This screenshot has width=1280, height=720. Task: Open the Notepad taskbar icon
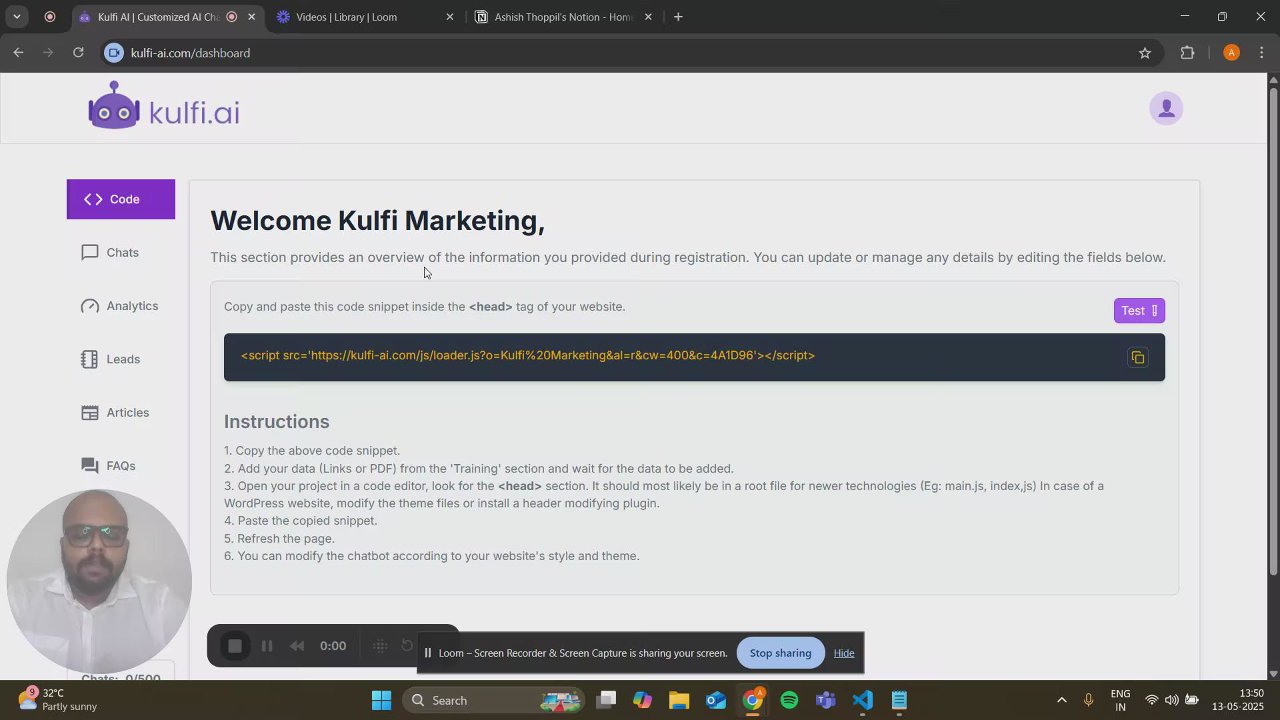(x=899, y=700)
